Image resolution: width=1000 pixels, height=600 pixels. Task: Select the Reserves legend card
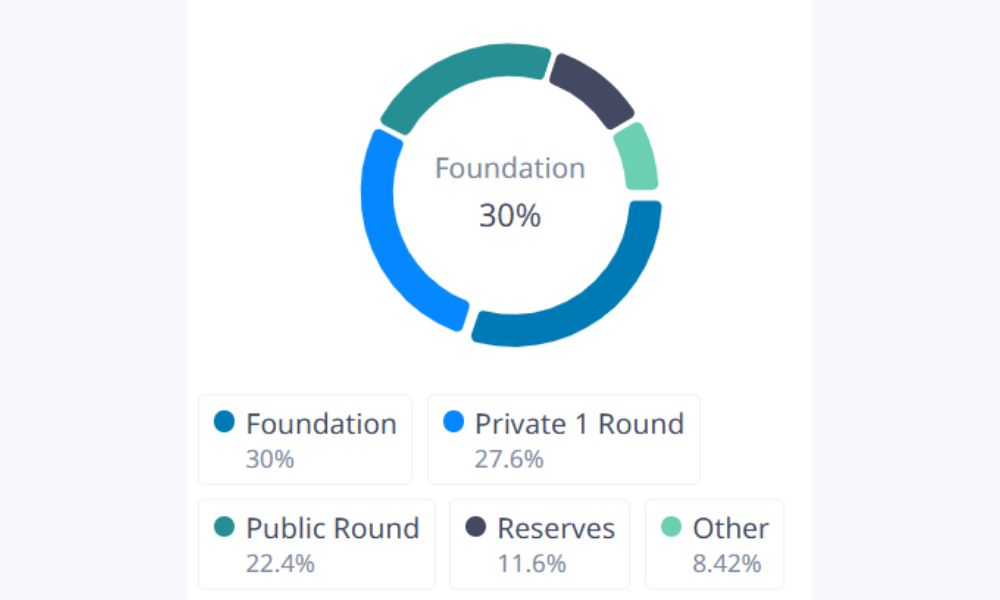[x=540, y=544]
